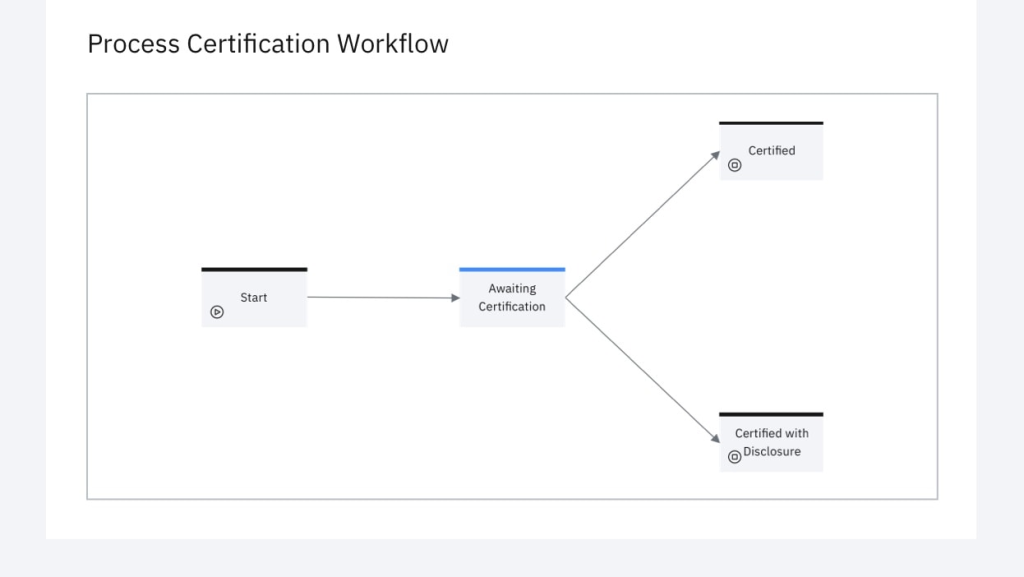This screenshot has height=577, width=1024.
Task: Click the header bar of Certified with Disclosure node
Action: (x=771, y=413)
